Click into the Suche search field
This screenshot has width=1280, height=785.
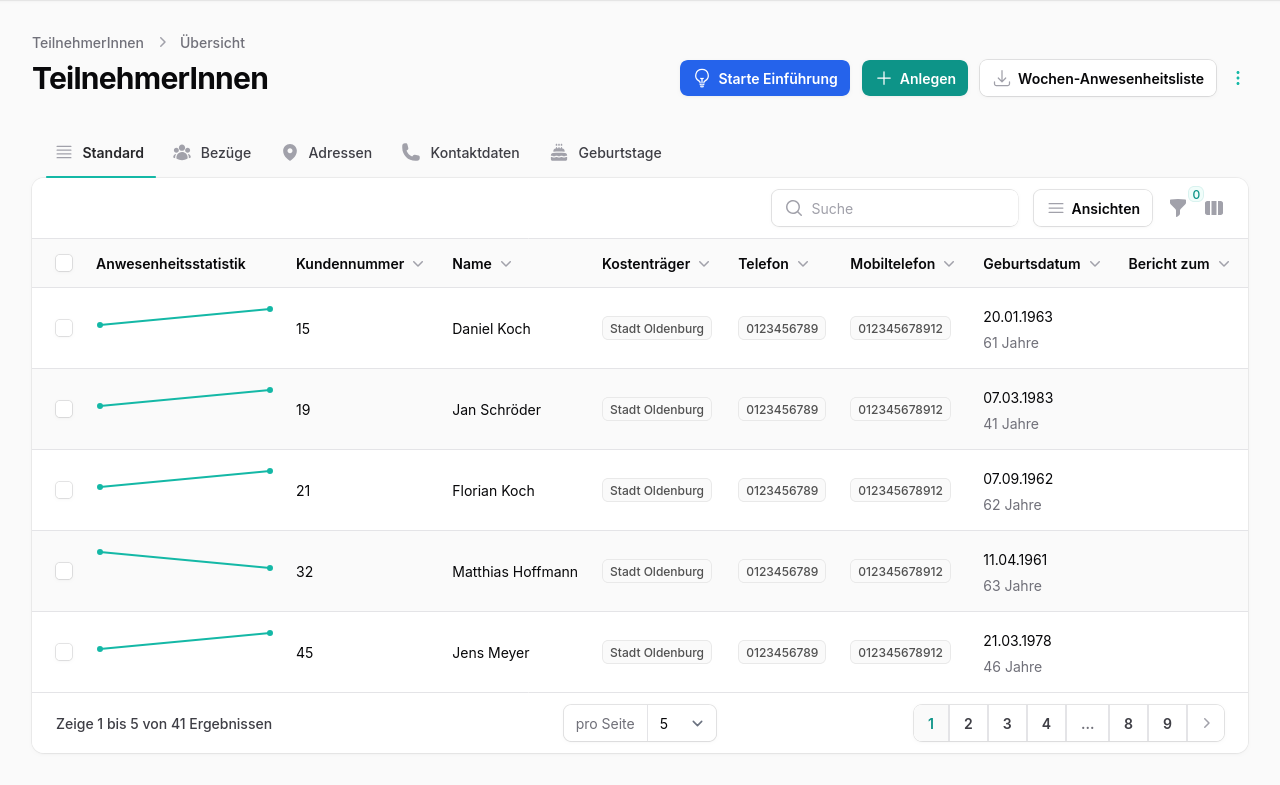tap(895, 208)
